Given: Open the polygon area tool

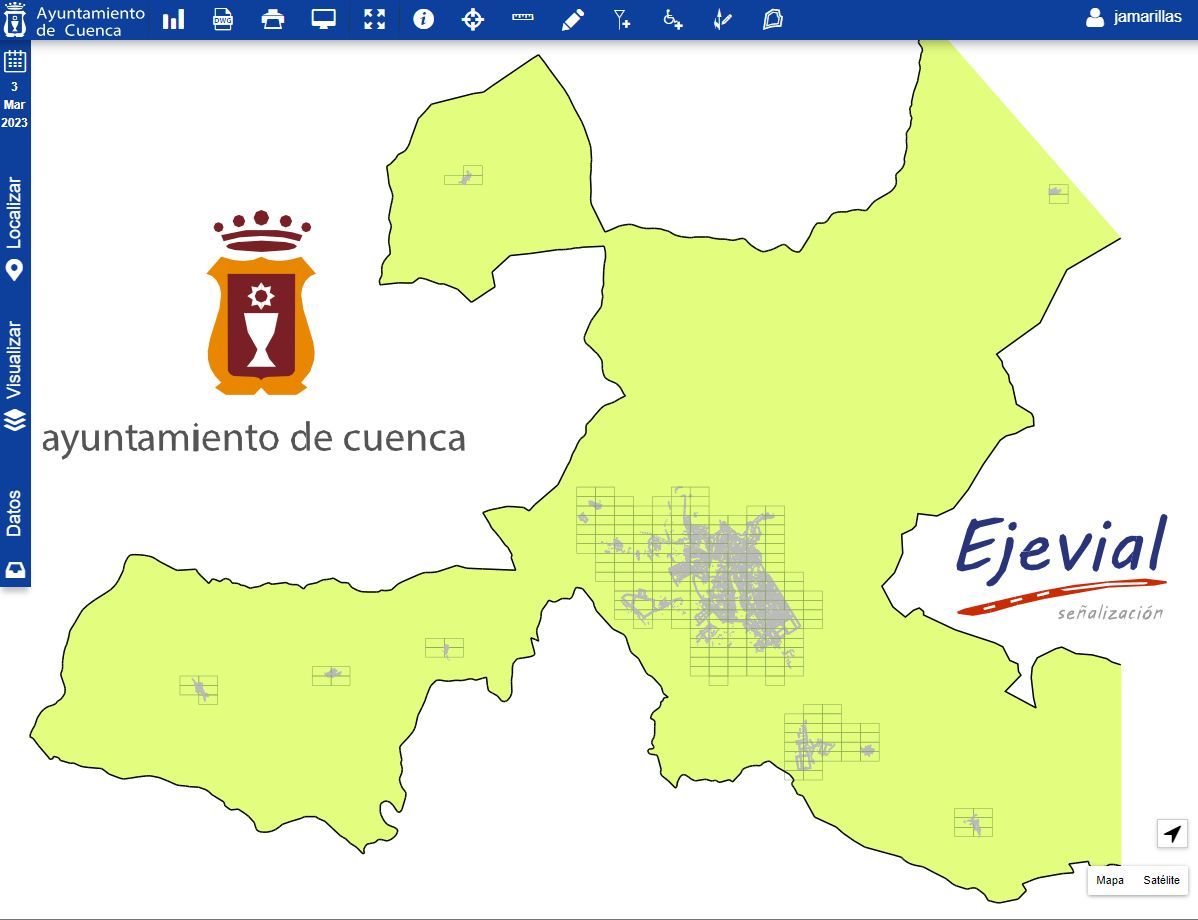Looking at the screenshot, I should click(x=772, y=19).
